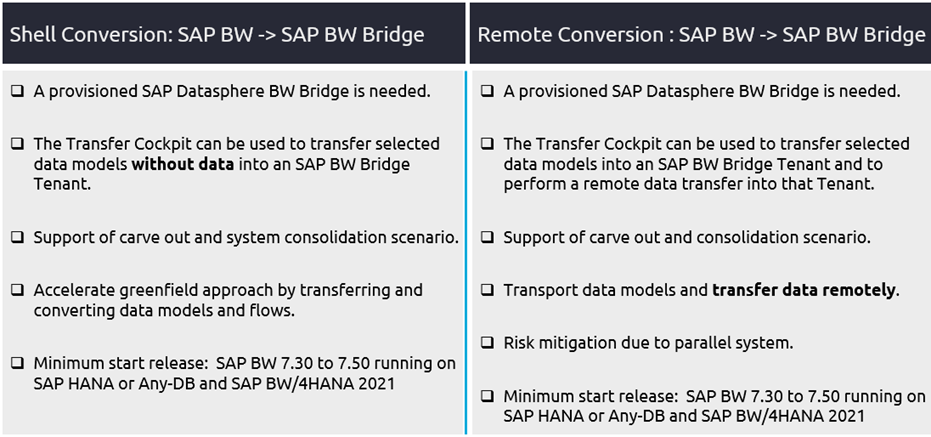
Task: Tick the 'Transport data models' checkbox
Action: coord(487,290)
